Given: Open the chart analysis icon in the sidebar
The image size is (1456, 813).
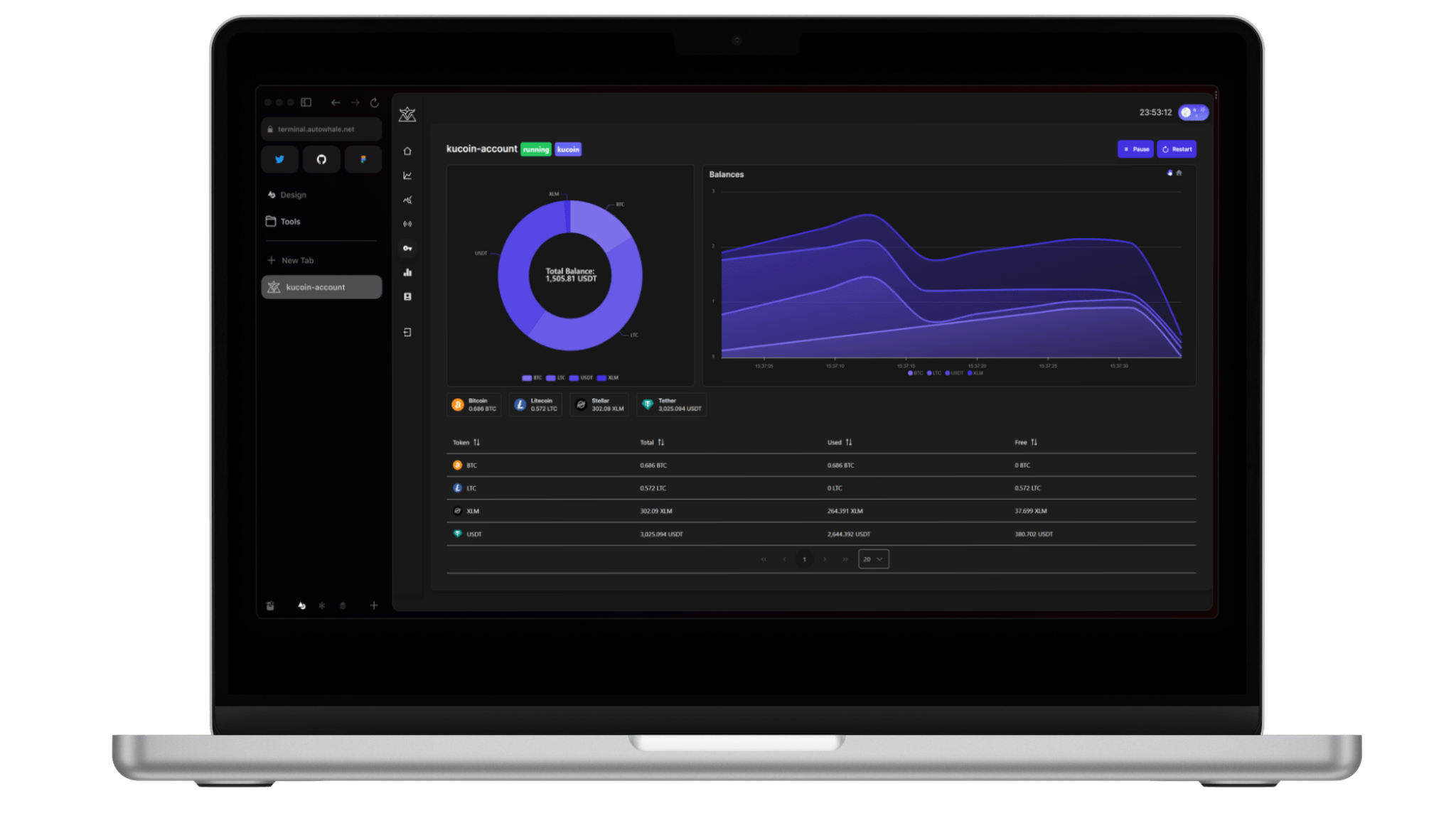Looking at the screenshot, I should pos(407,200).
